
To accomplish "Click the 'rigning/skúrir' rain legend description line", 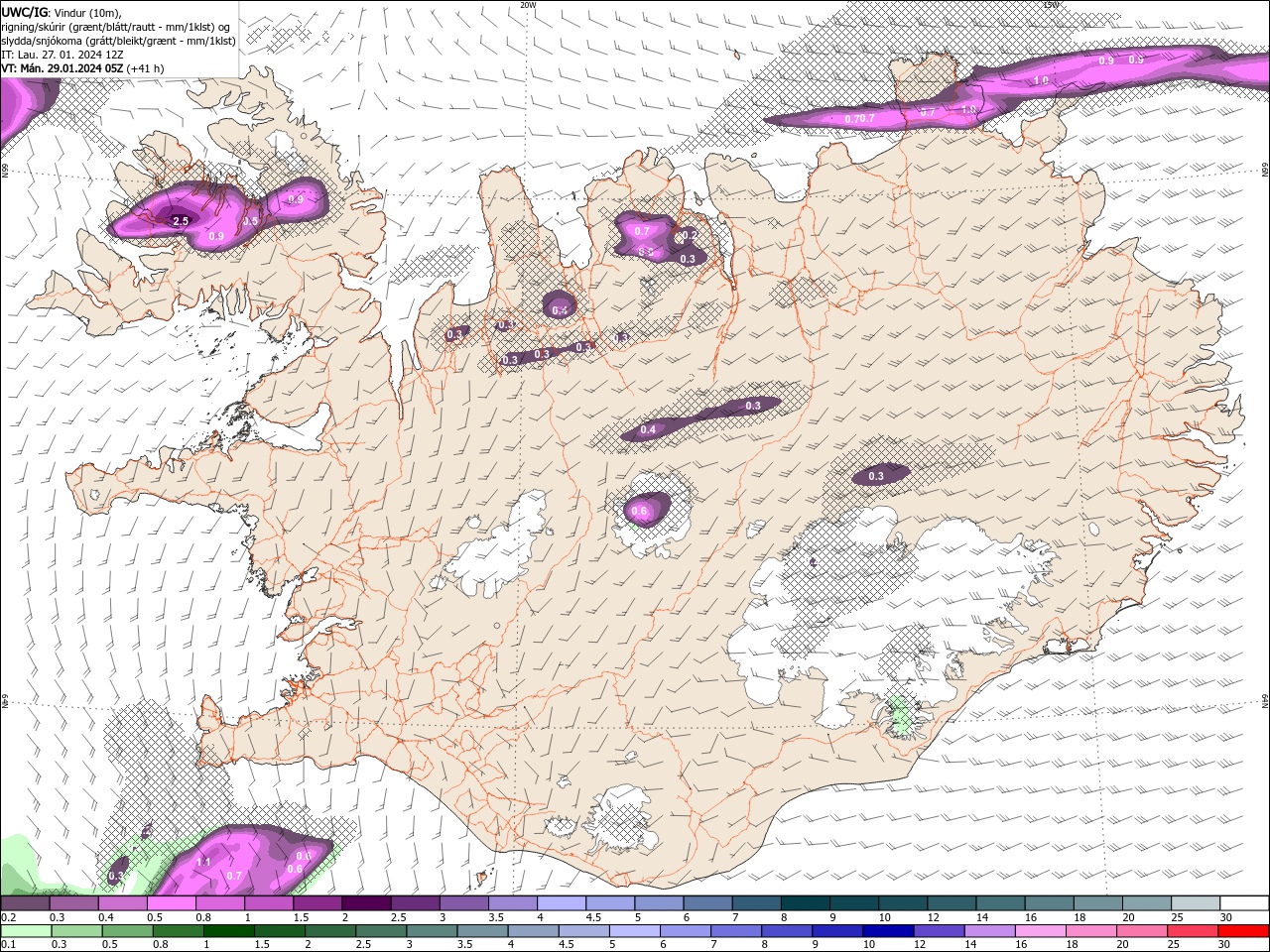I will point(115,27).
